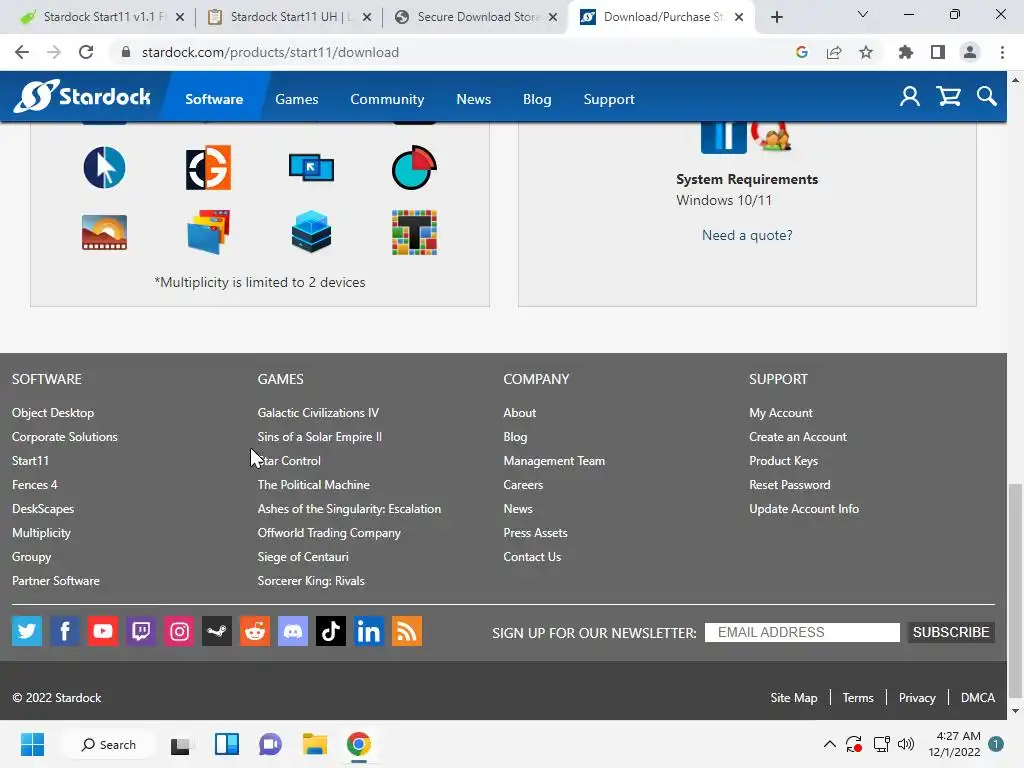
Task: Share this page from the address bar
Action: pos(834,52)
